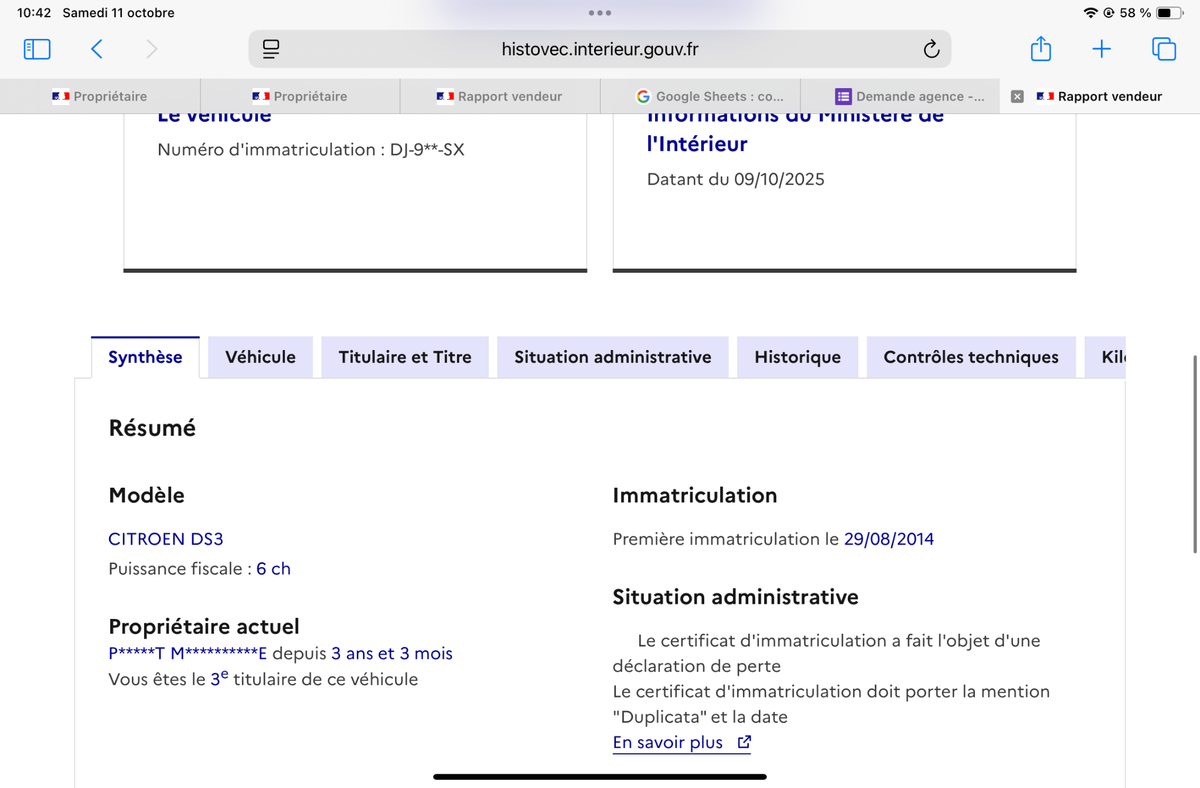Screen dimensions: 1200x788
Task: Switch to the inactive Rapport vendeur tab
Action: point(500,97)
